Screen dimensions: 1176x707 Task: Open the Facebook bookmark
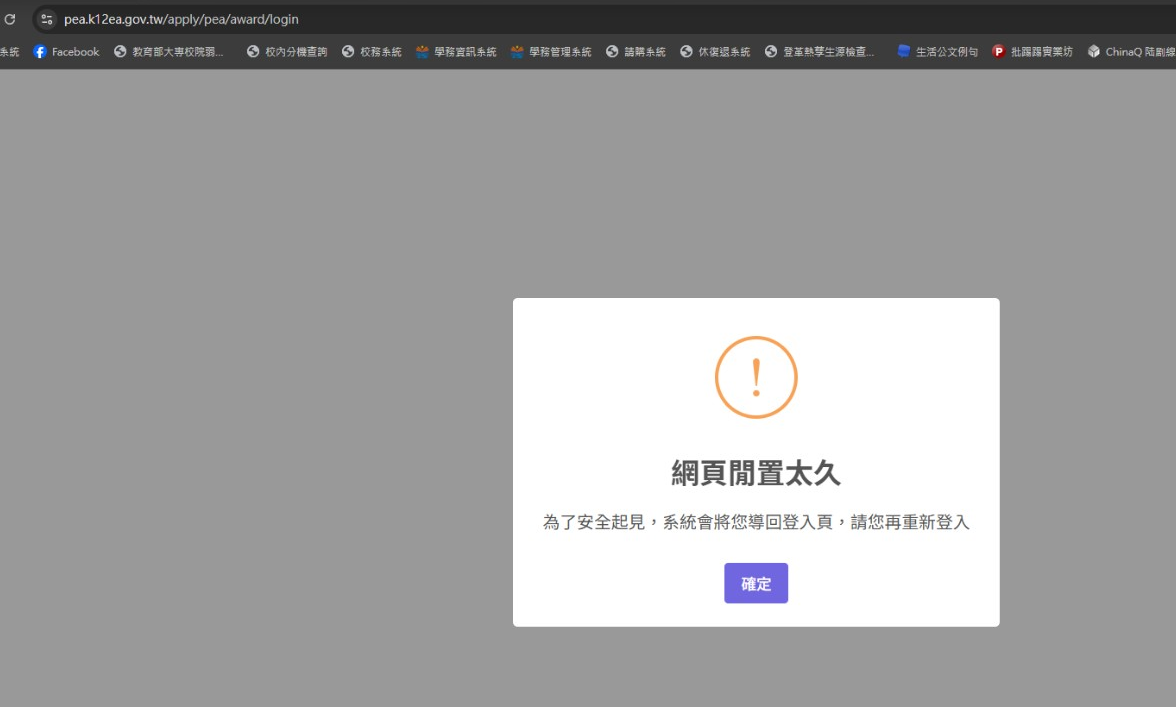tap(66, 52)
